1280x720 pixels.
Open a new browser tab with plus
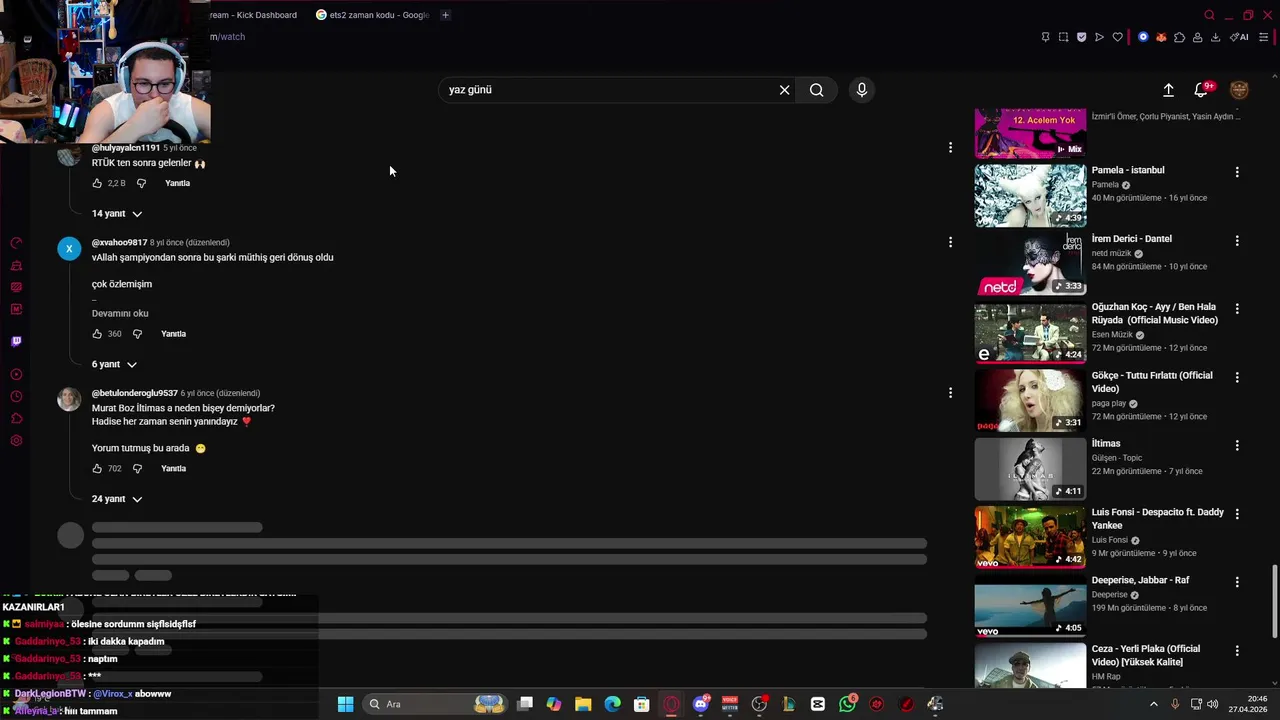(x=445, y=15)
